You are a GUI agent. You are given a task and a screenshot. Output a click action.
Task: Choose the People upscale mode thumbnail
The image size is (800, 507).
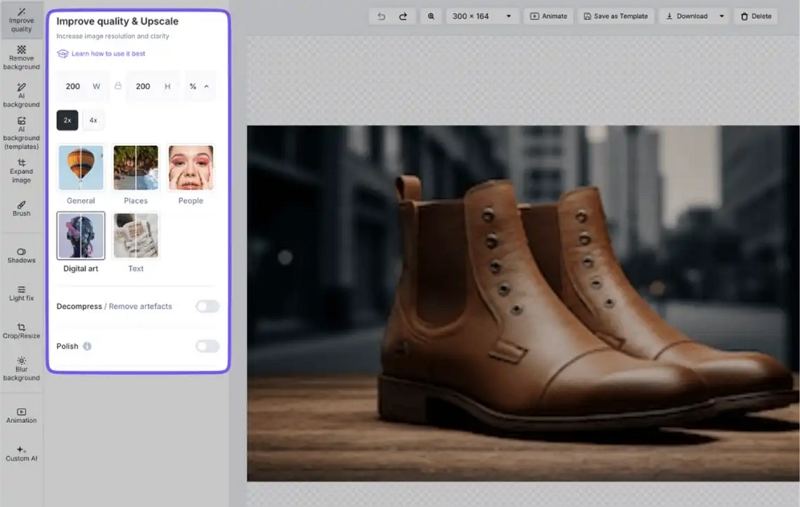tap(191, 168)
